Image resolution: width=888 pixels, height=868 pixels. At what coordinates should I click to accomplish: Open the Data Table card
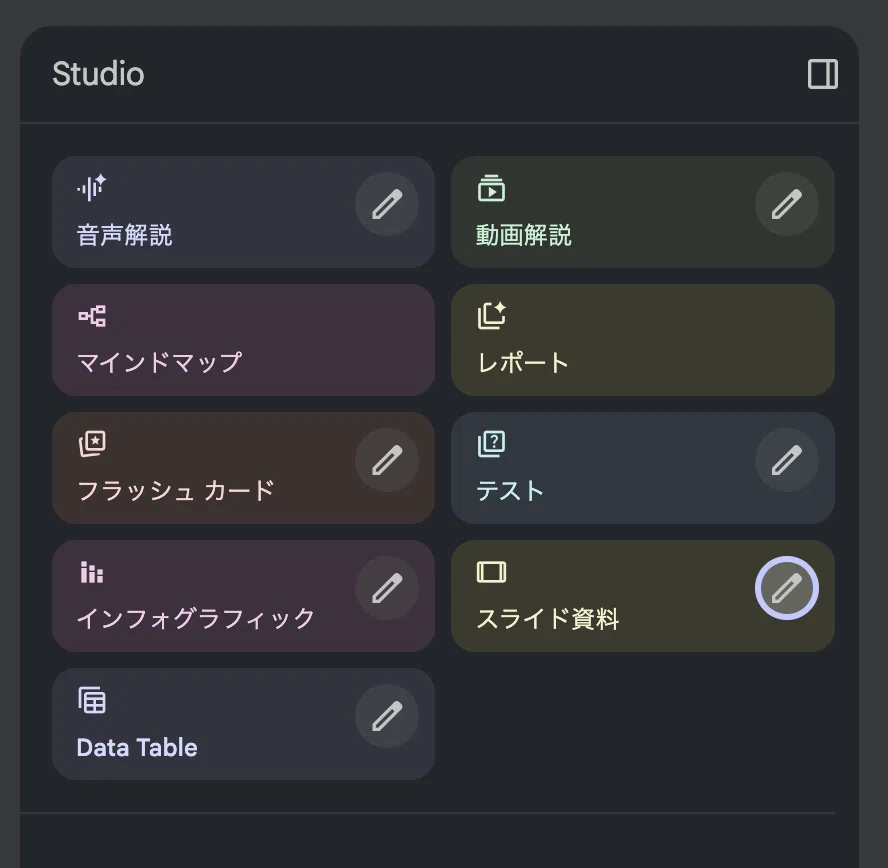[244, 724]
